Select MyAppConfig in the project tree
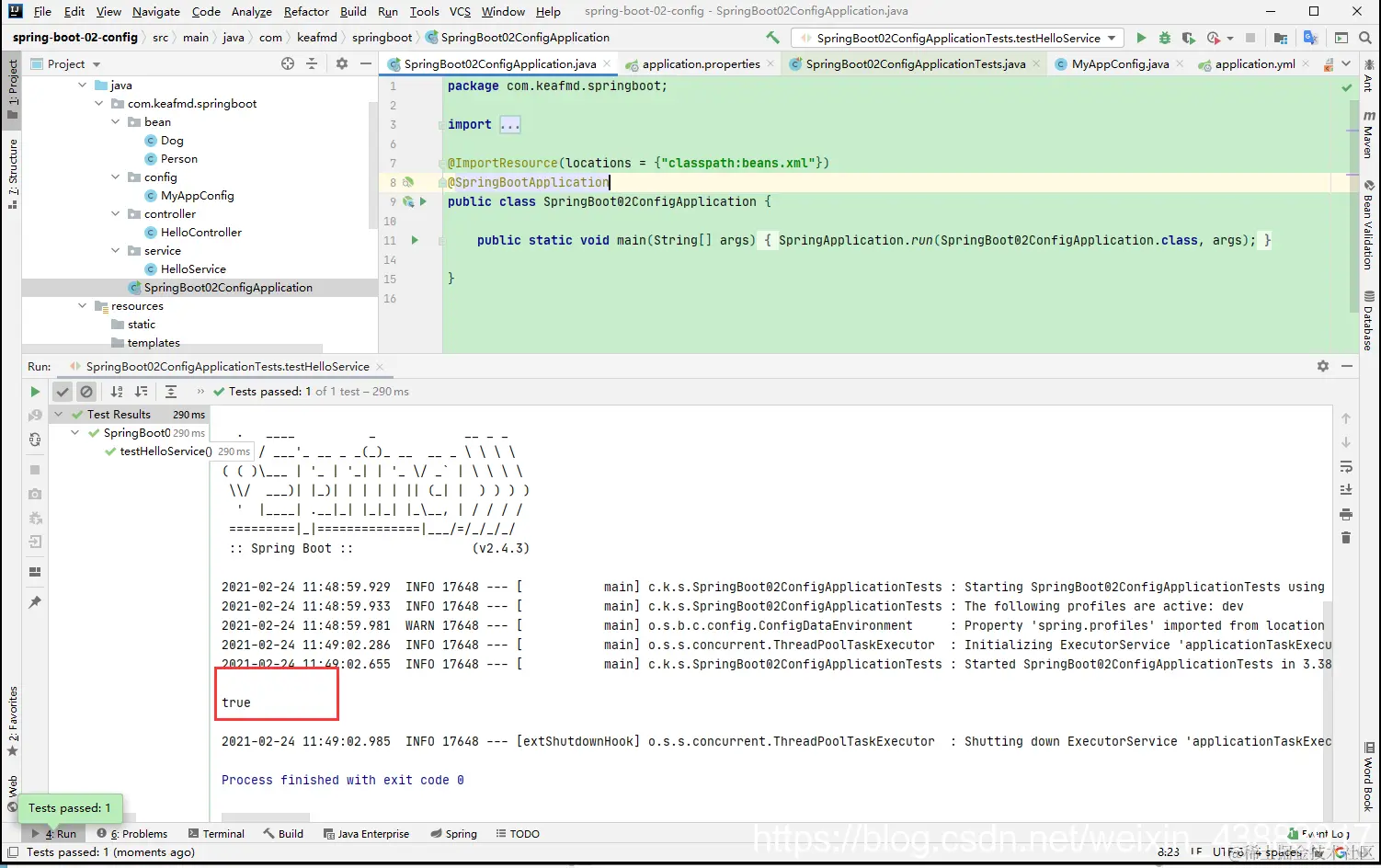 (197, 196)
